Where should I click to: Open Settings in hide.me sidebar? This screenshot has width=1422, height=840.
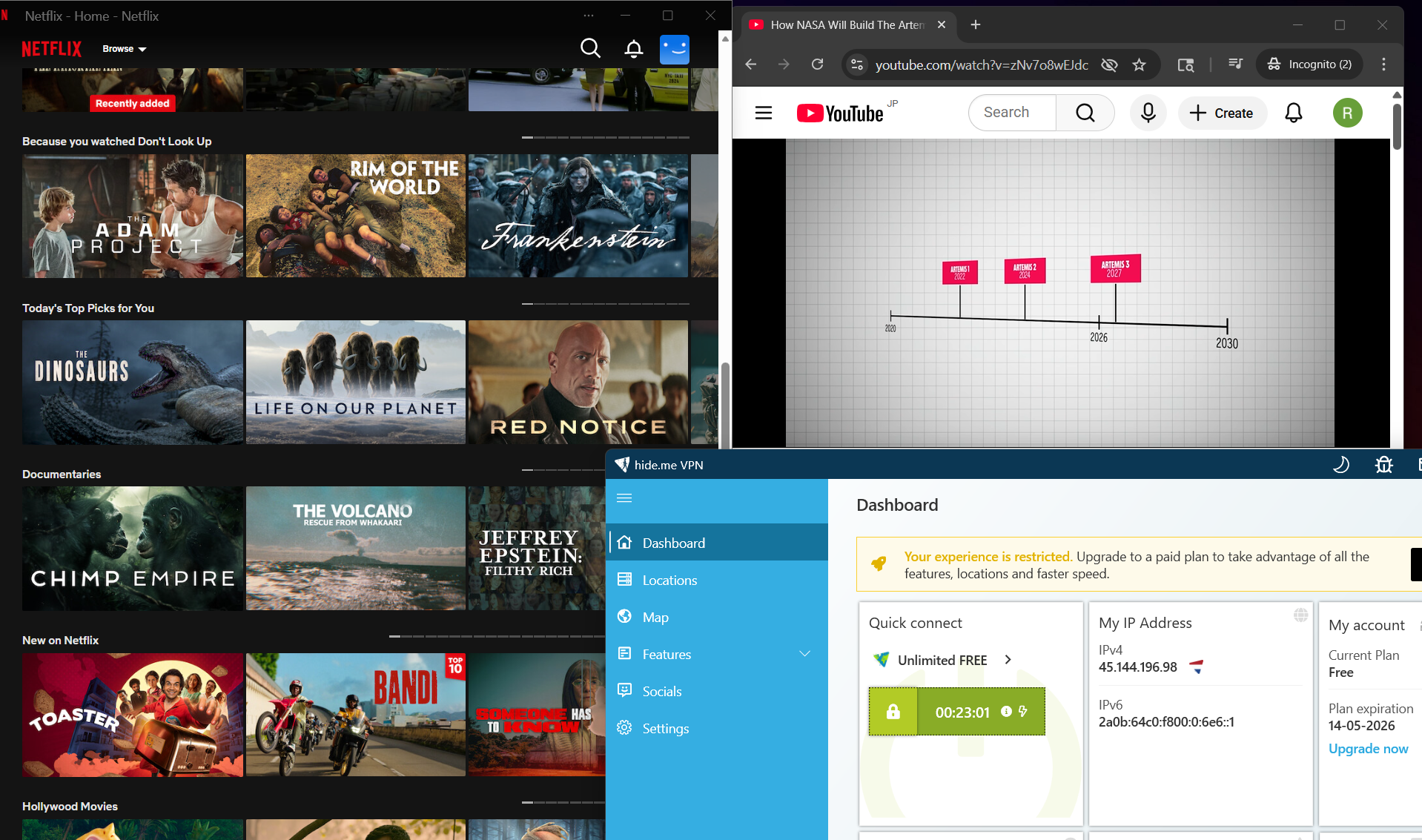(717, 728)
